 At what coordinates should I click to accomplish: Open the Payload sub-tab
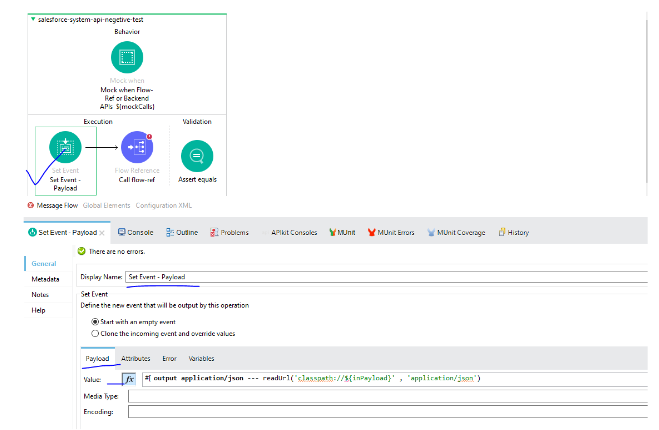[97, 359]
